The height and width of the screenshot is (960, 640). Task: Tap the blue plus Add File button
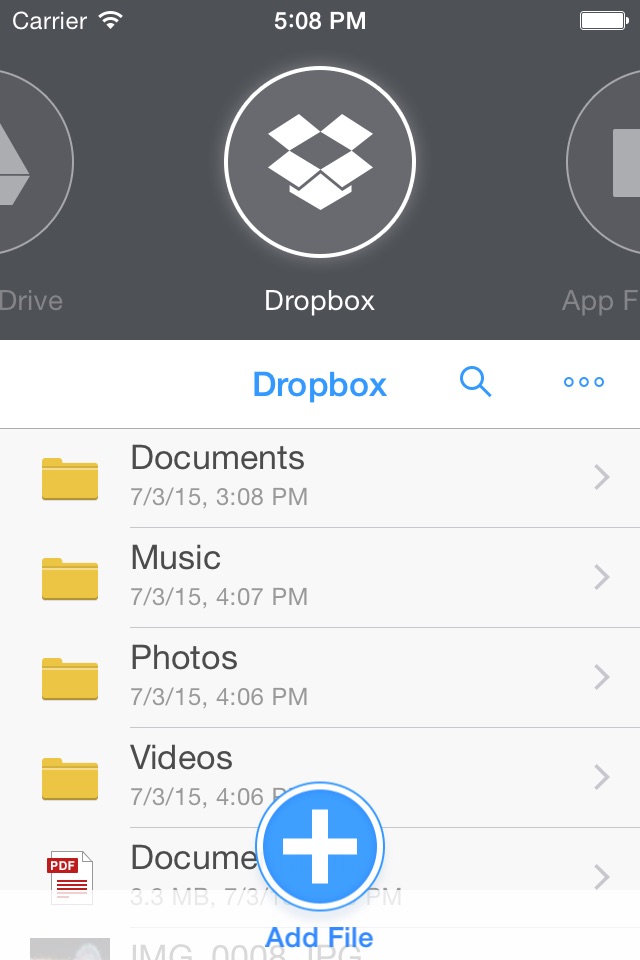point(320,846)
